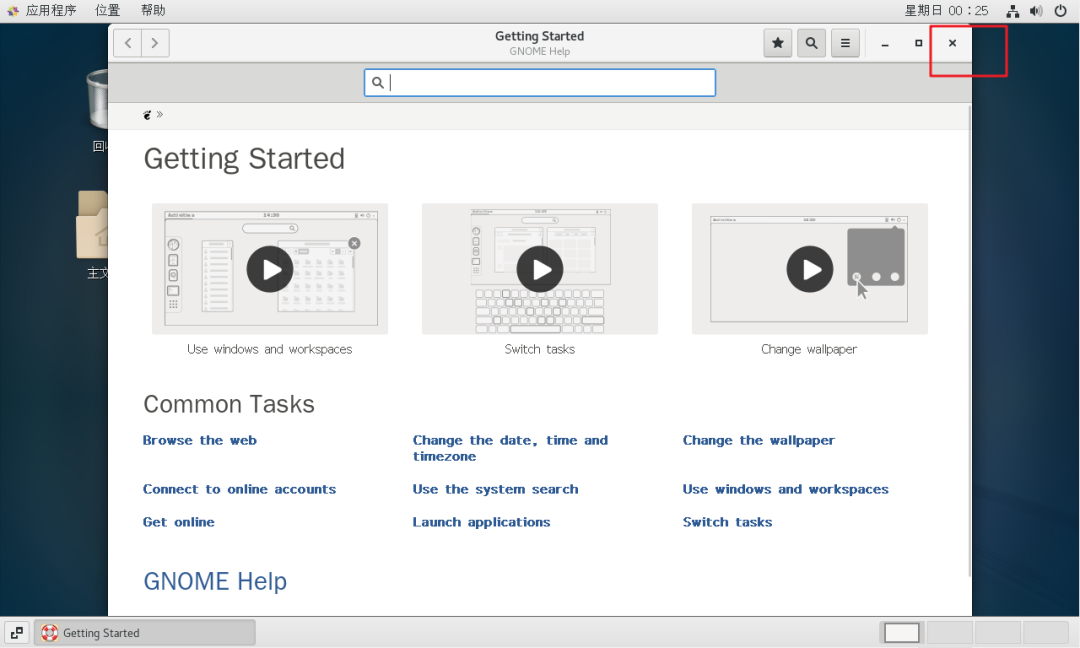Open the GNOME Help heading link
This screenshot has width=1080, height=648.
215,581
